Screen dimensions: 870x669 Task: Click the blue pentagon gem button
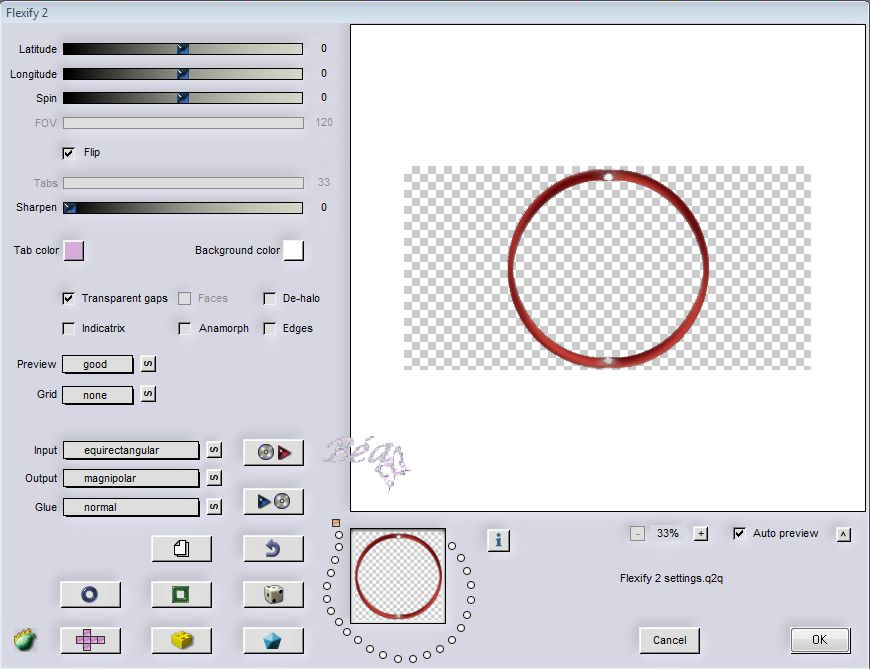[x=273, y=640]
